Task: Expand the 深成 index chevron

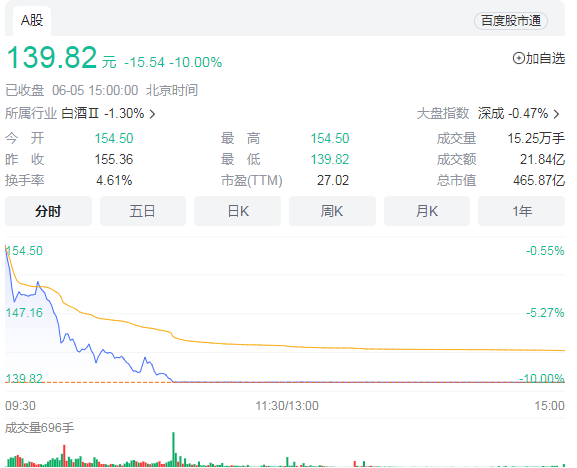Action: [556, 114]
